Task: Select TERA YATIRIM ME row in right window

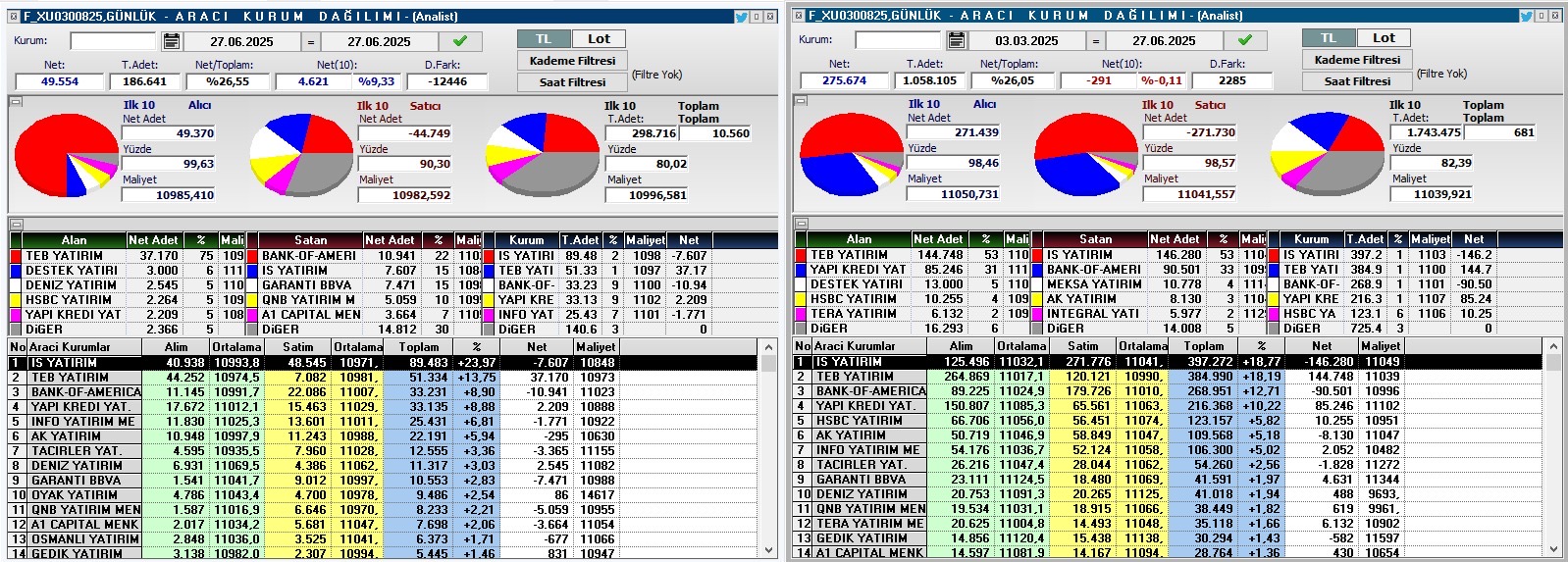Action: point(1168,523)
